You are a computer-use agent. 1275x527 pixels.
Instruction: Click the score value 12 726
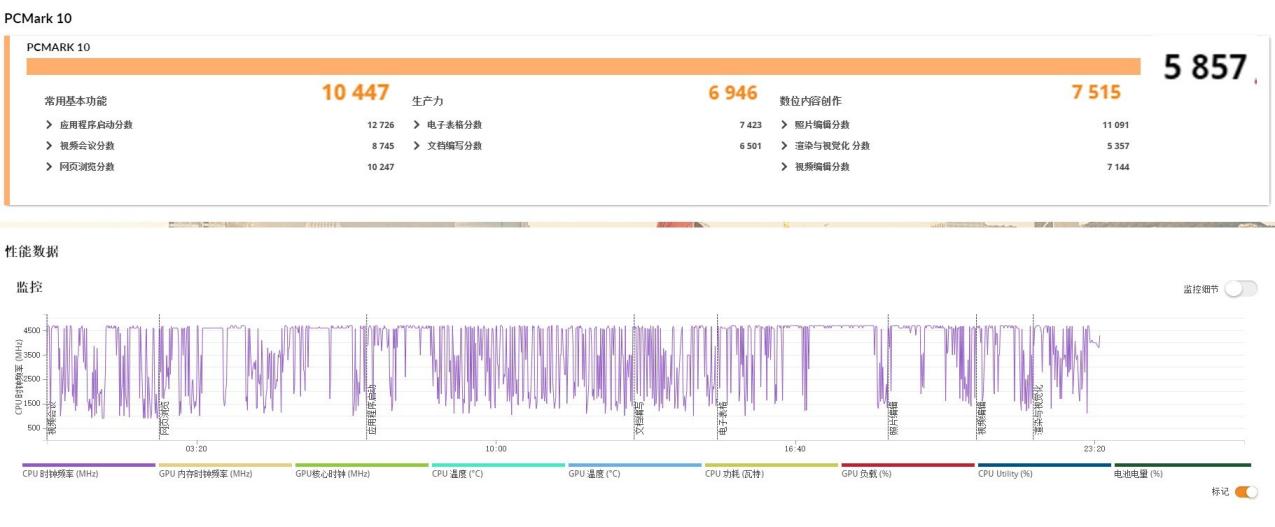(x=380, y=125)
